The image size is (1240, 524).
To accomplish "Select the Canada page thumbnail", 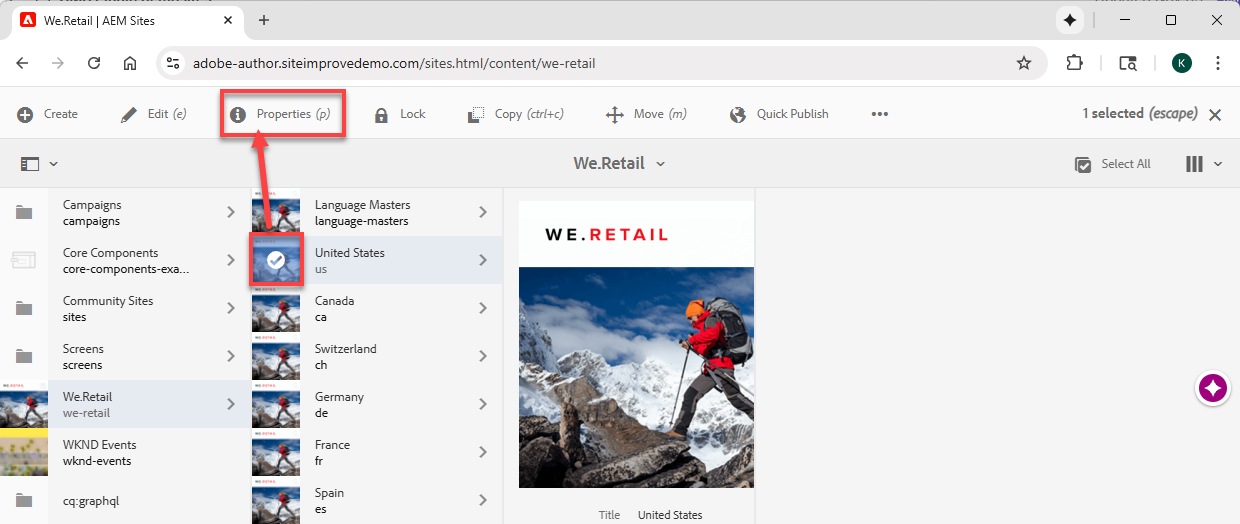I will click(276, 308).
